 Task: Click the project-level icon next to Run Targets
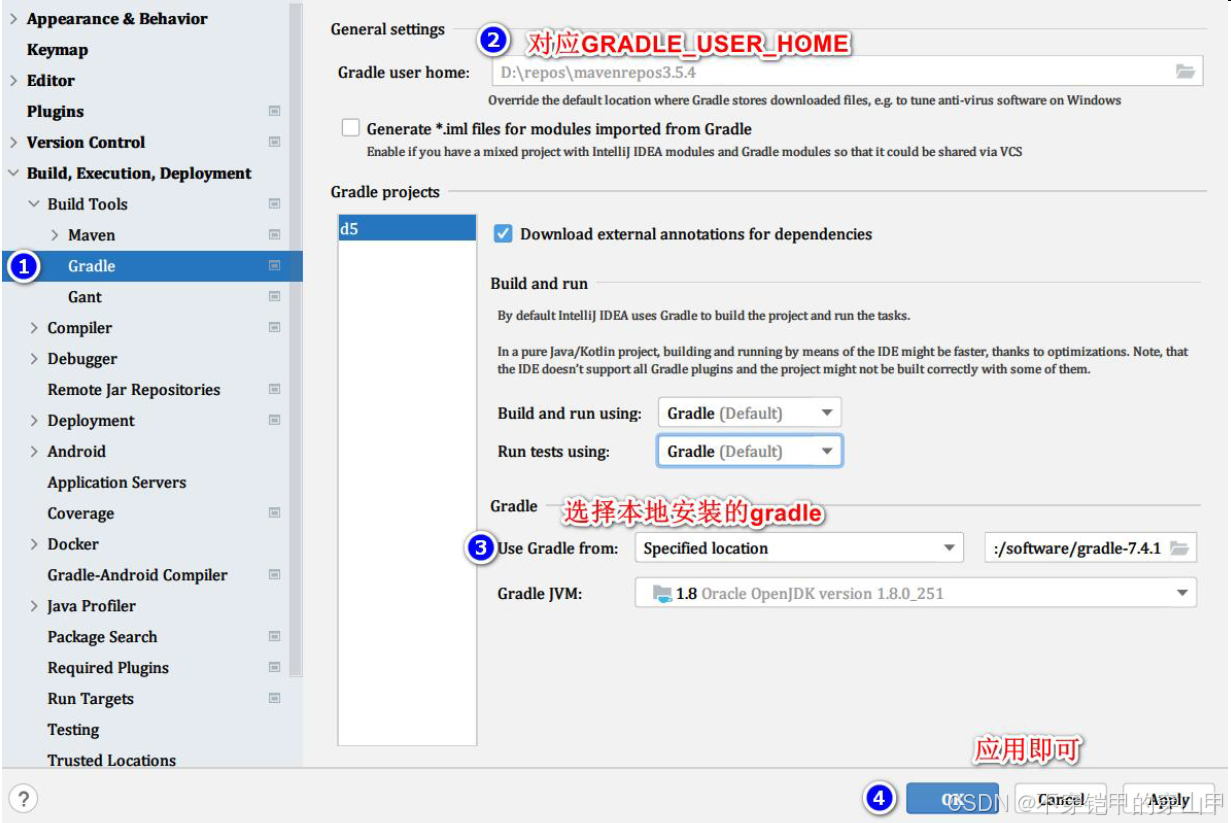275,699
